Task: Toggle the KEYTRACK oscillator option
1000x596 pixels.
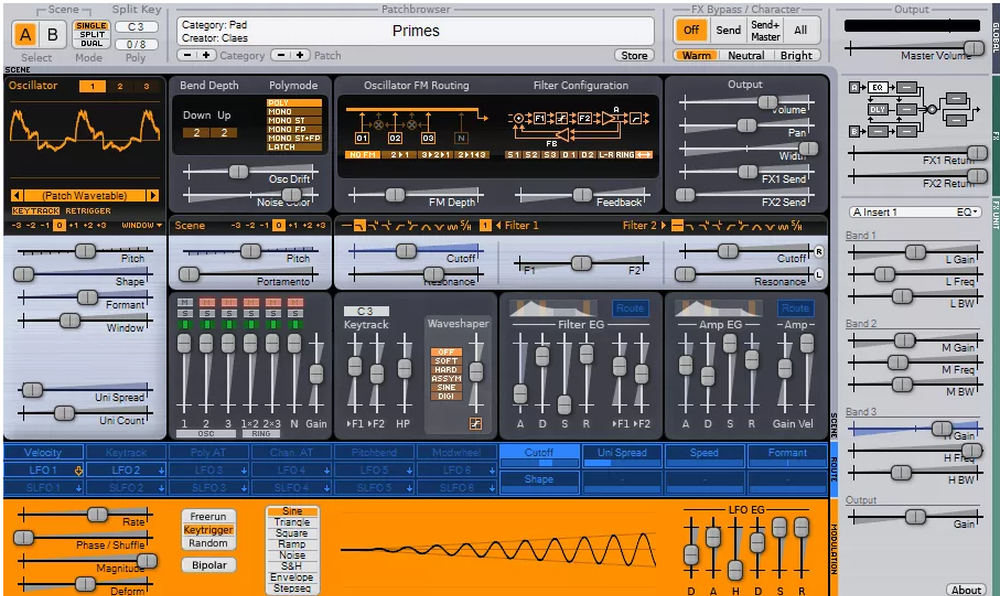Action: point(36,211)
